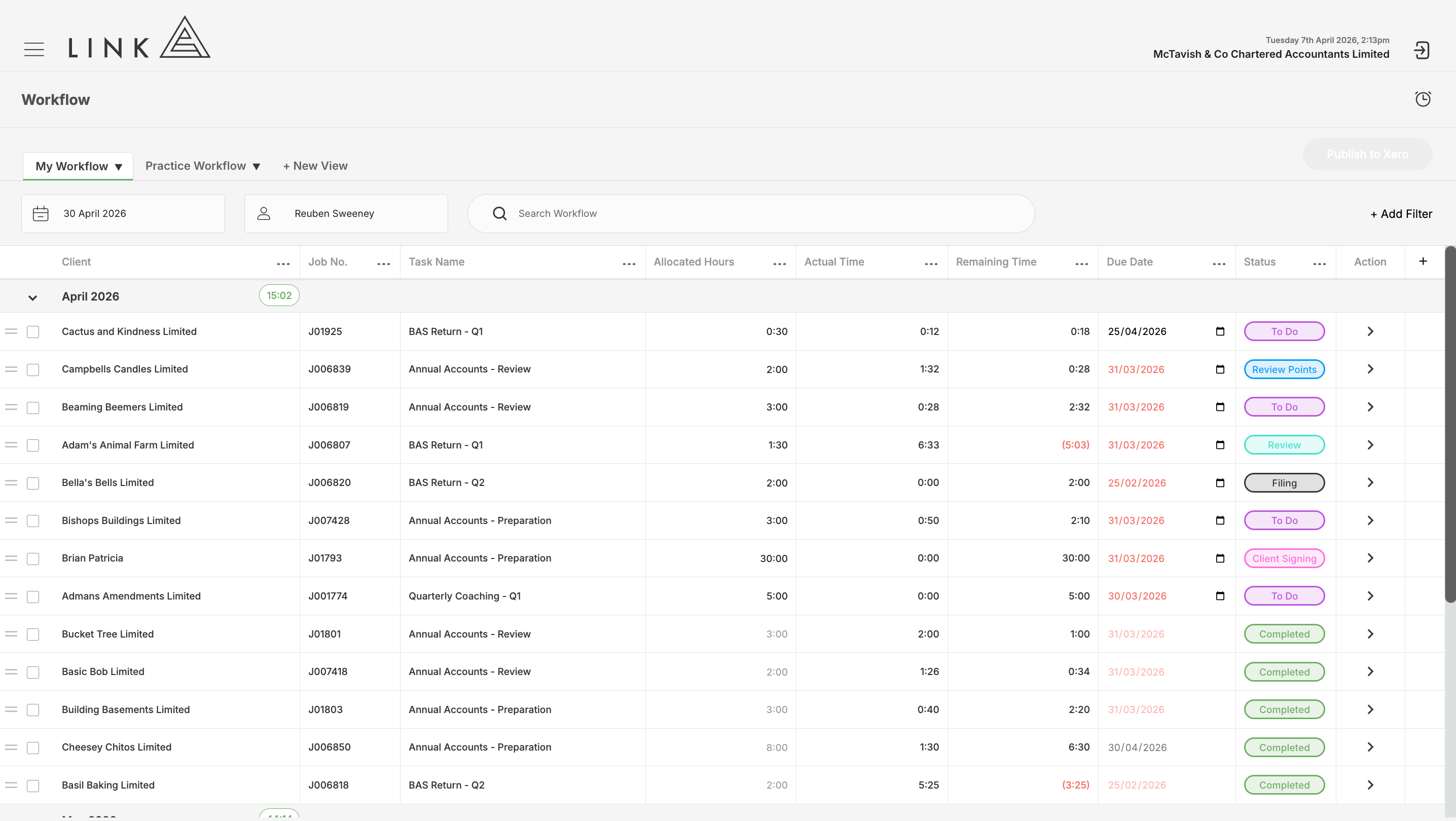Open Status column options menu
Viewport: 1456px width, 821px height.
(x=1320, y=264)
